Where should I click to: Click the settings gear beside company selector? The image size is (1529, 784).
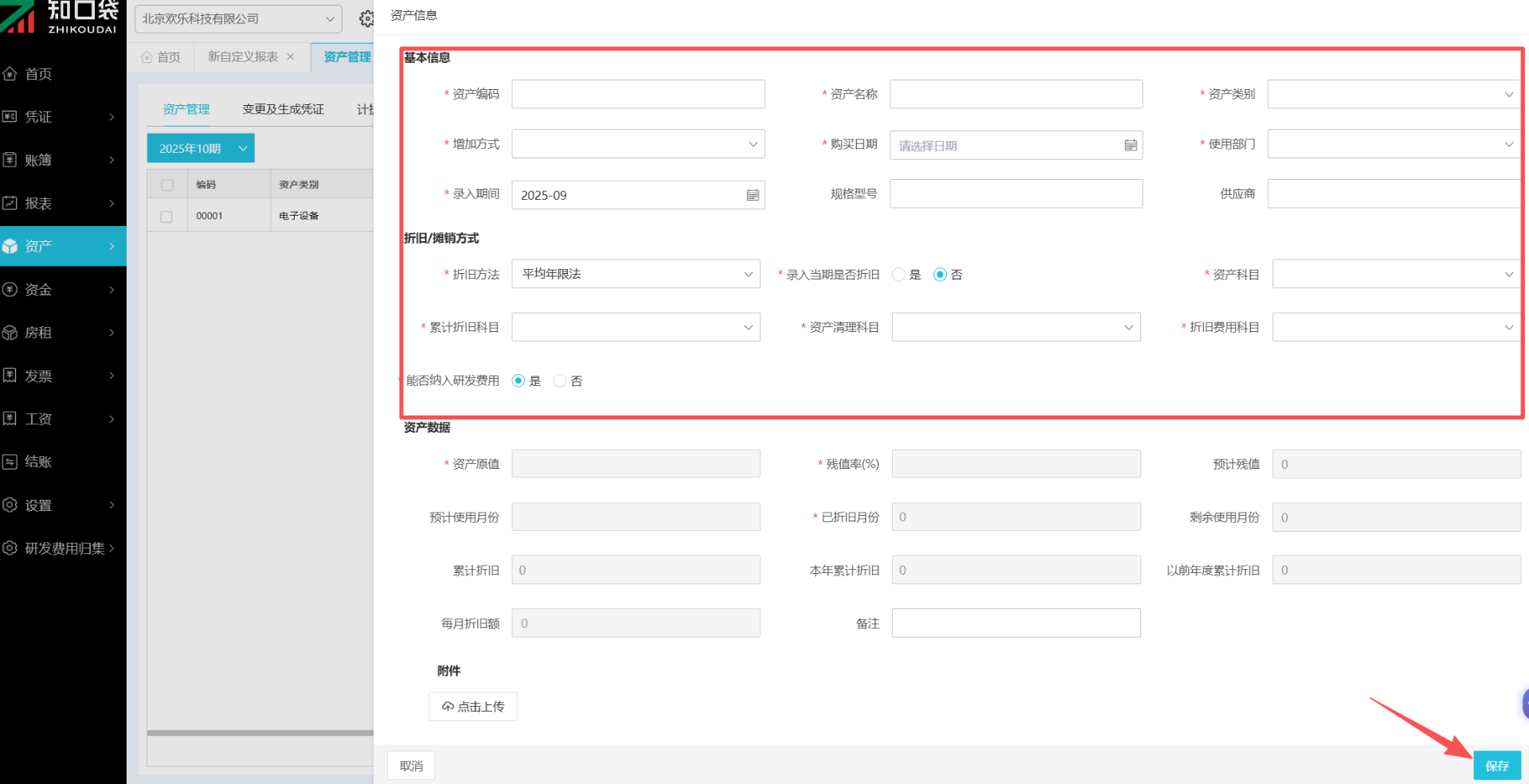366,18
